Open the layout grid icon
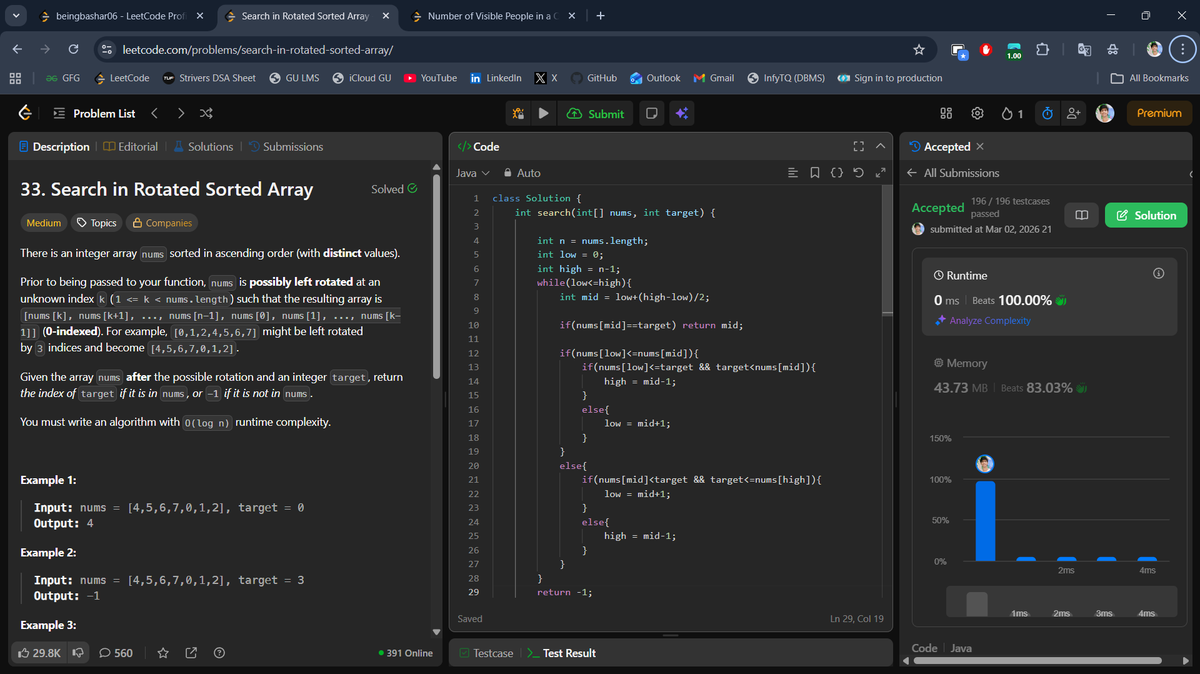Viewport: 1200px width, 674px height. tap(946, 114)
